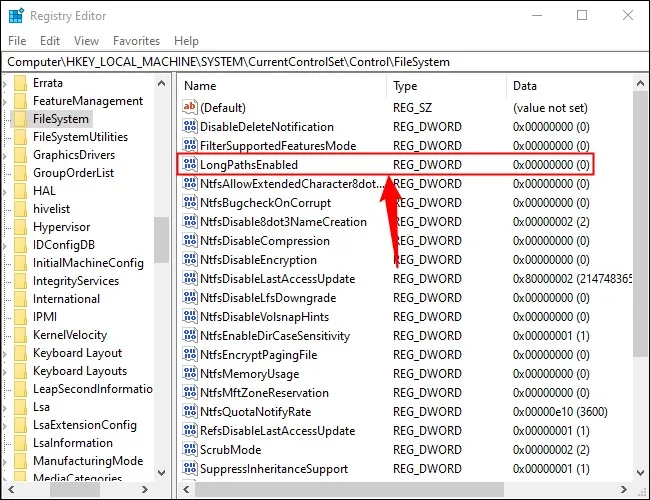Image resolution: width=650 pixels, height=500 pixels.
Task: Expand the GraphicsDrivers key
Action: (x=5, y=155)
